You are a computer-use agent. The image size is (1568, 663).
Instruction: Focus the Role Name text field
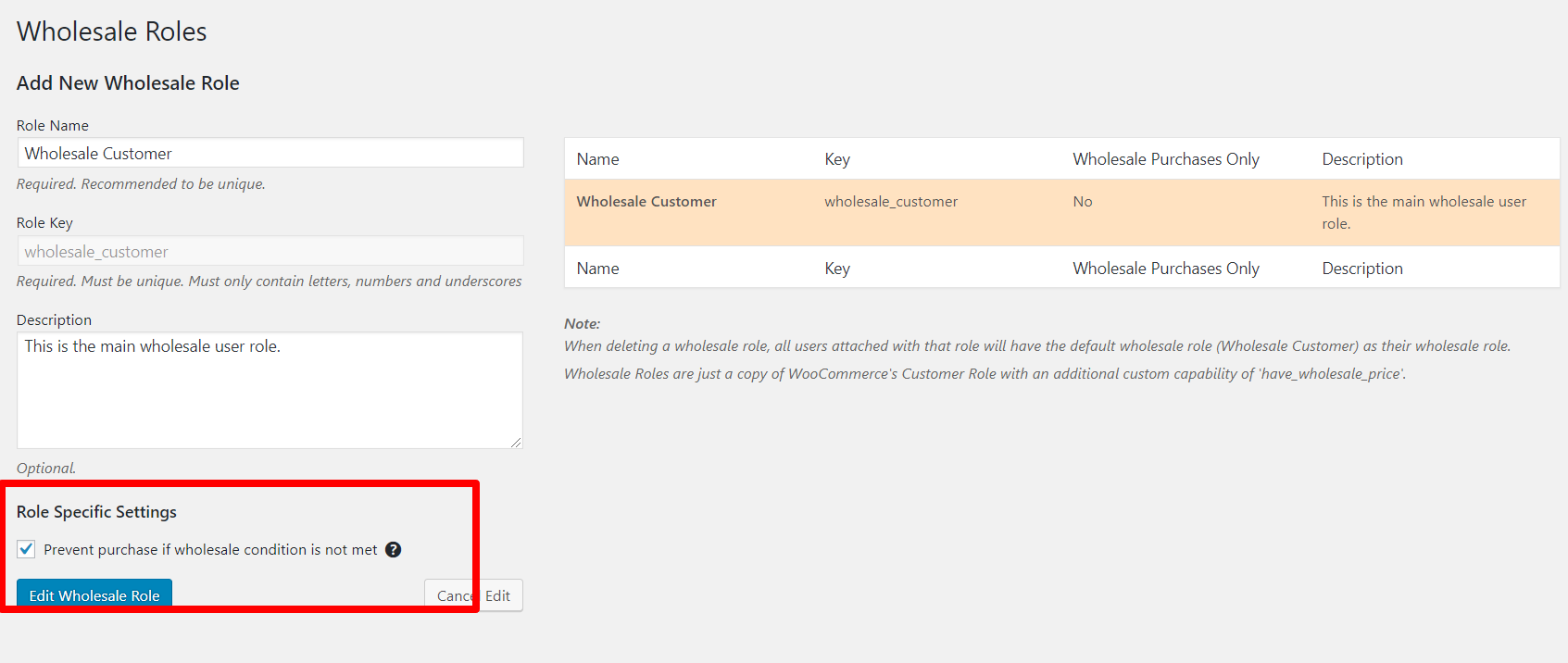pos(270,154)
